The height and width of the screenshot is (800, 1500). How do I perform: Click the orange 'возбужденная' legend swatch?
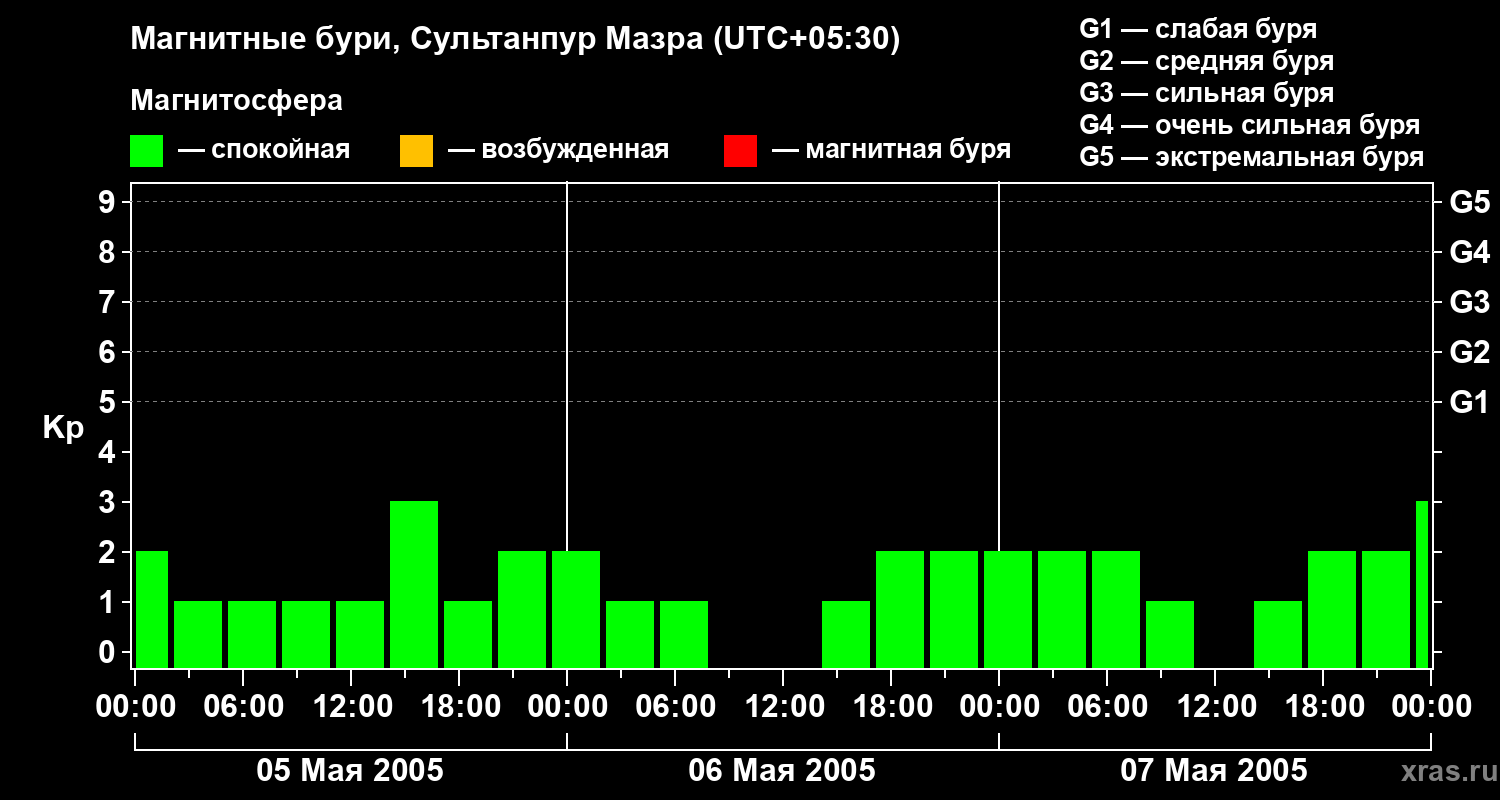(x=416, y=151)
